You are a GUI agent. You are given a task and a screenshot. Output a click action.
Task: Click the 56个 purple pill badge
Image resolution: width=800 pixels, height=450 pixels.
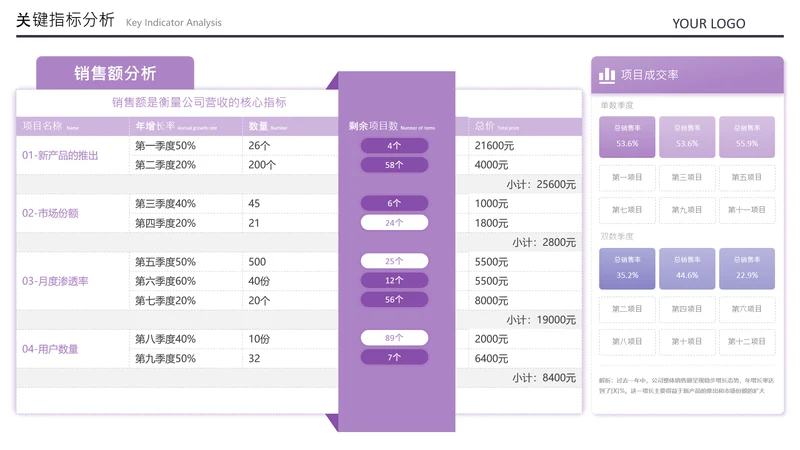394,300
